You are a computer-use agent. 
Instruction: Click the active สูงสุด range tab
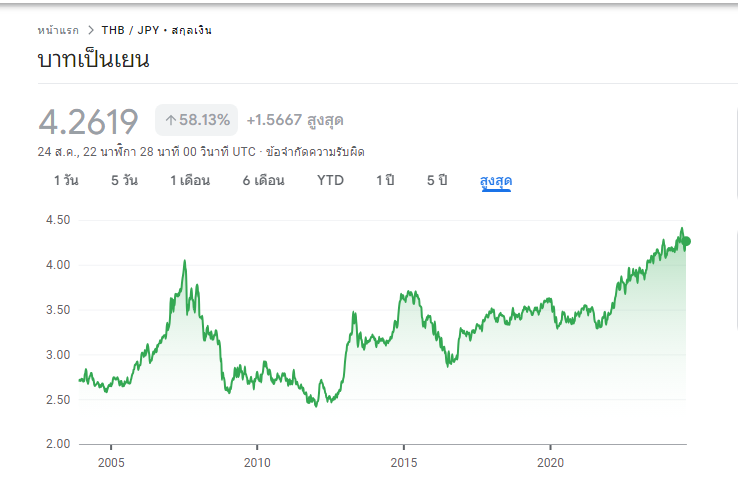click(496, 181)
